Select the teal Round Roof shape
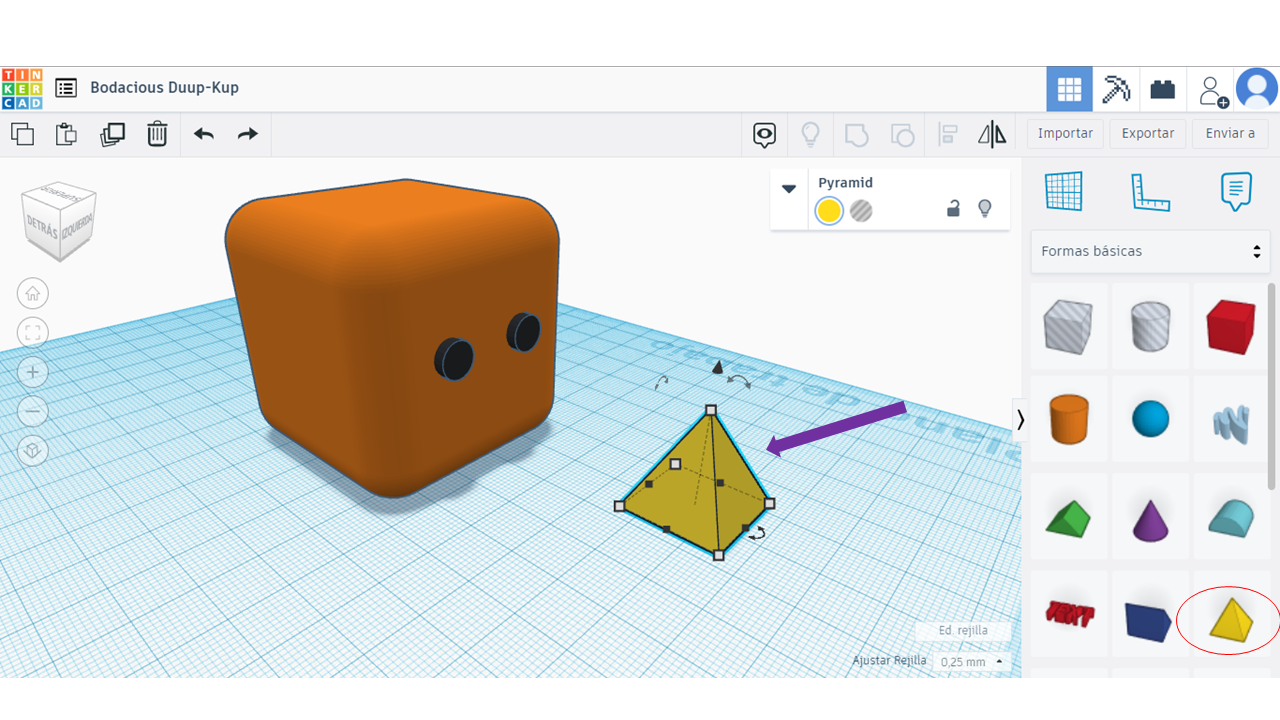The width and height of the screenshot is (1280, 720). (x=1231, y=518)
